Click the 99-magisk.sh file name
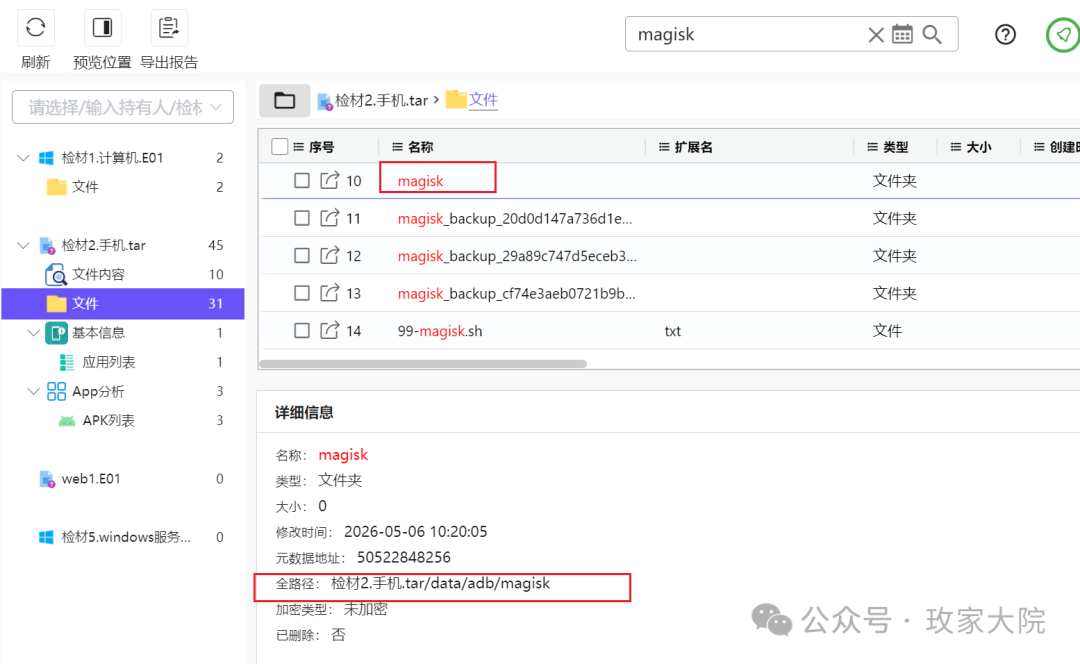The width and height of the screenshot is (1080, 664). coord(440,331)
